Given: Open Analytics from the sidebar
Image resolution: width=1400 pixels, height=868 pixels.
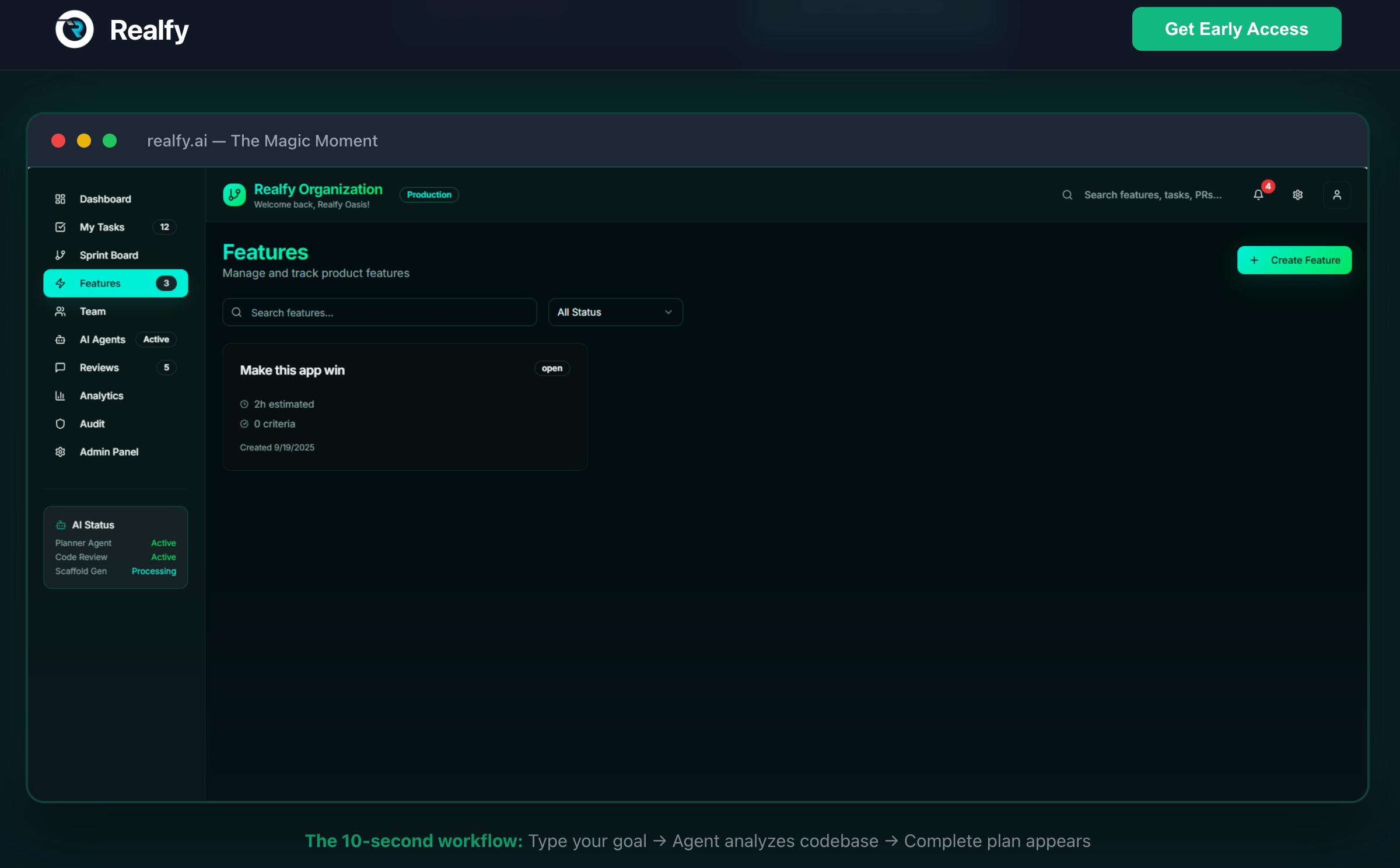Looking at the screenshot, I should pyautogui.click(x=101, y=395).
